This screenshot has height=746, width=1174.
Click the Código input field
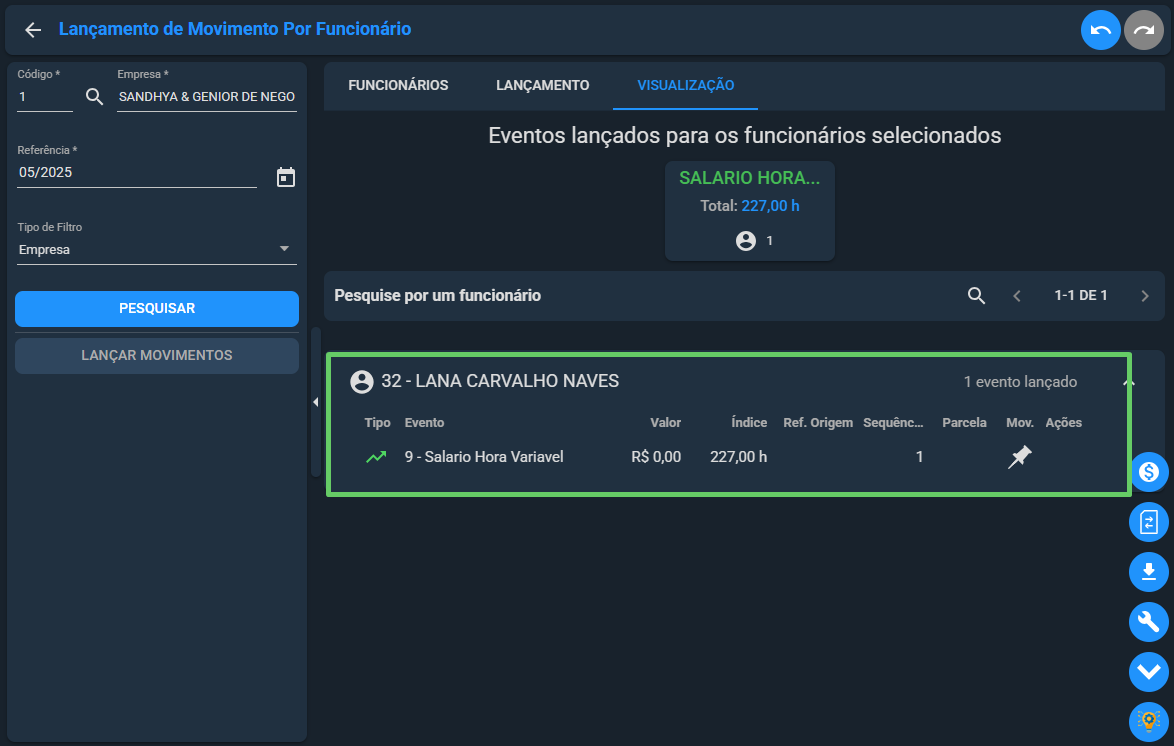[45, 97]
